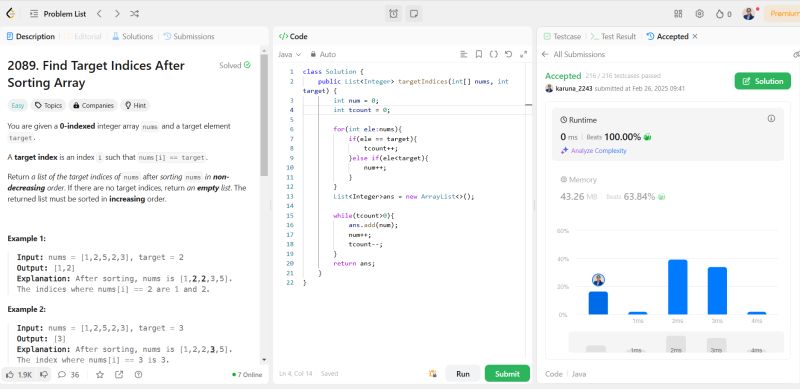Click the Solved status badge
800x389 pixels.
(235, 65)
